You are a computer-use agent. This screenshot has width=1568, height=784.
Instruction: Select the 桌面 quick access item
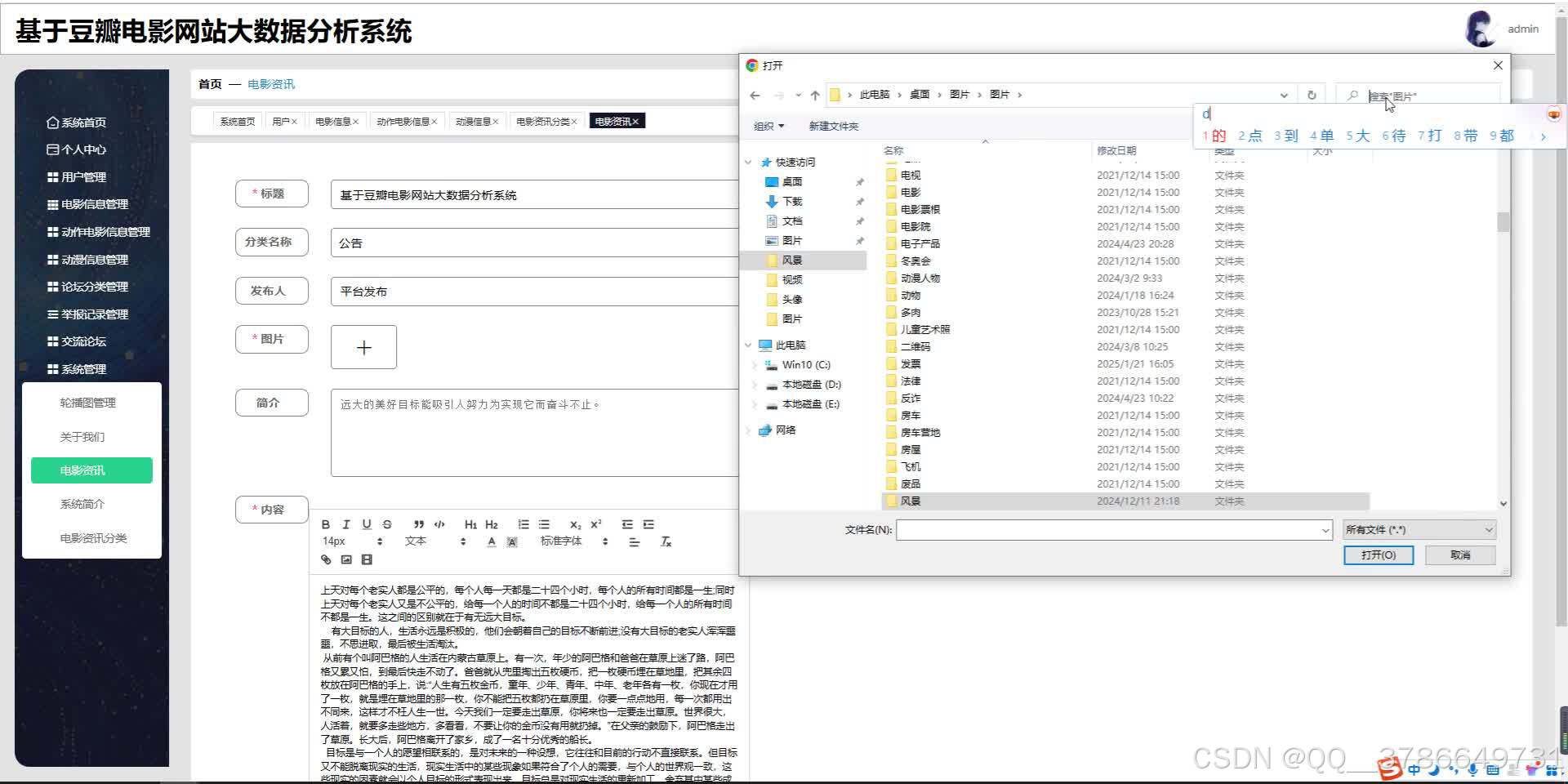[792, 181]
